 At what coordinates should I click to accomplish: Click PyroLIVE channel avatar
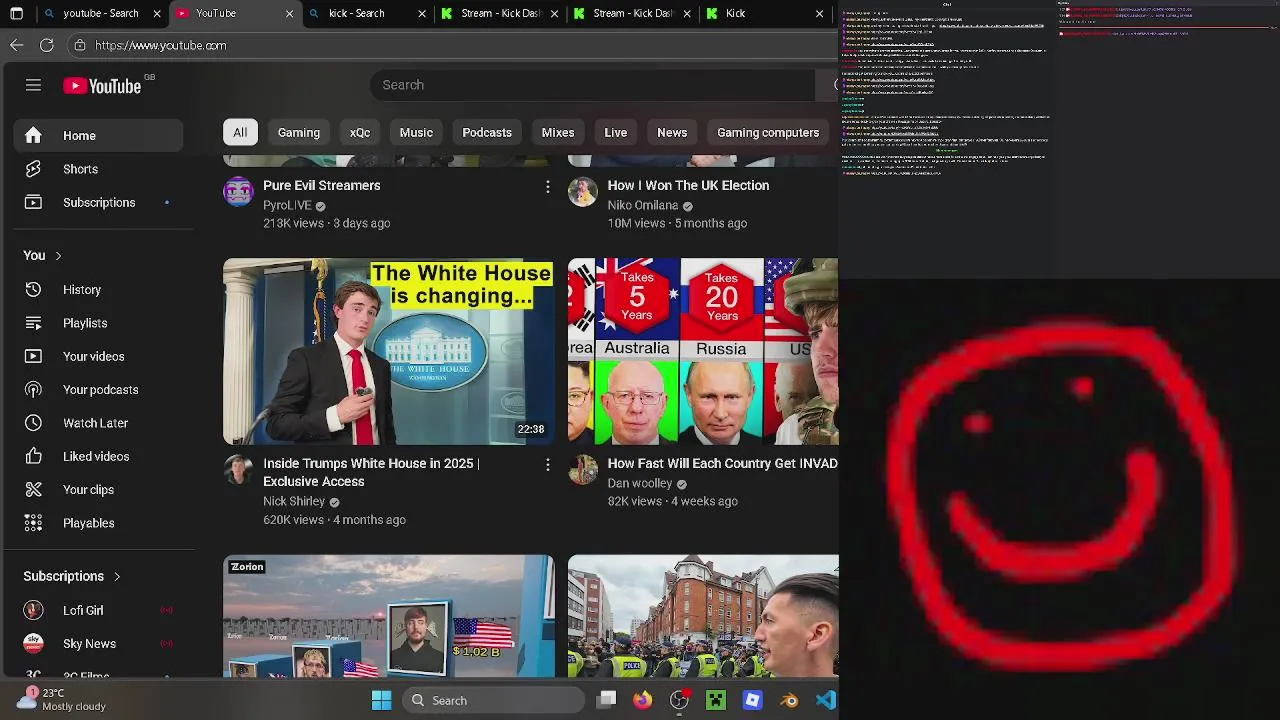coord(238,191)
